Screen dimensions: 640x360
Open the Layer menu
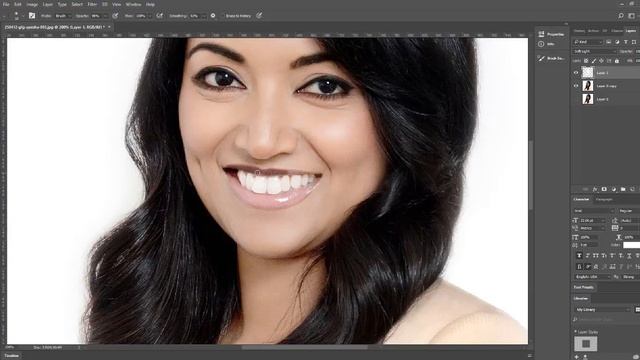click(x=48, y=4)
